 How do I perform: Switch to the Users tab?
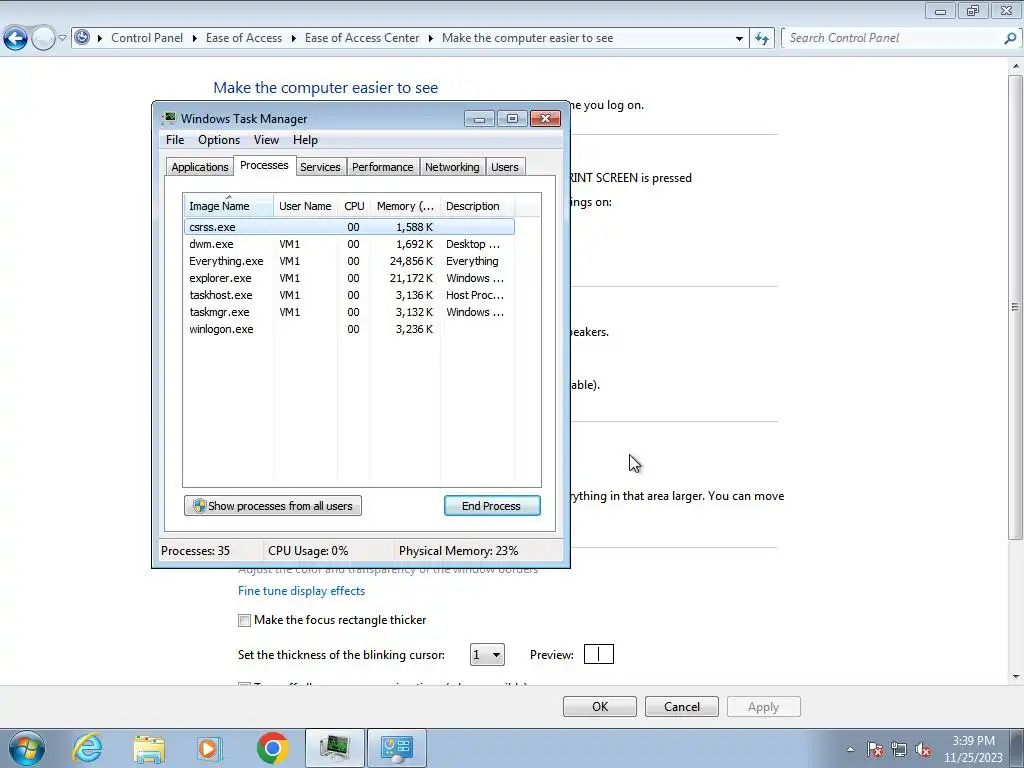[x=505, y=167]
